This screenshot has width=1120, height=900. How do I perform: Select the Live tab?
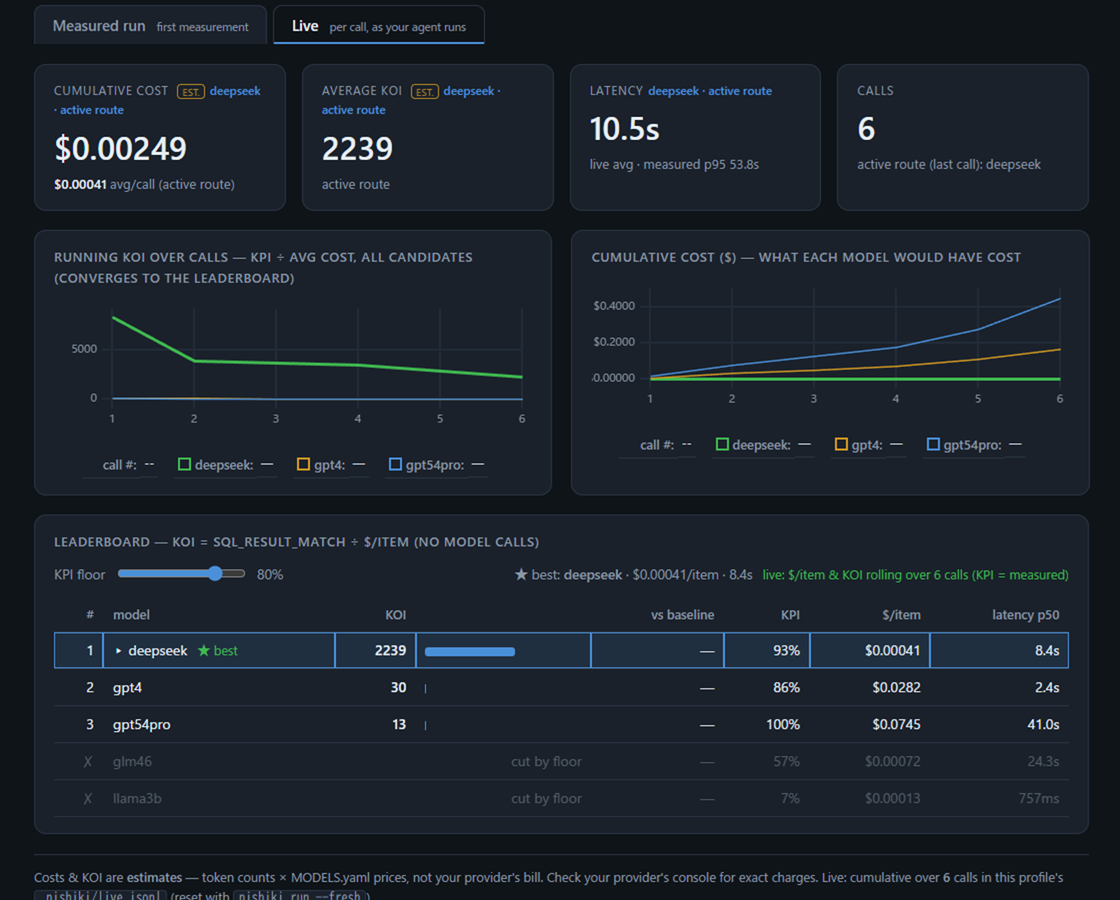(379, 26)
